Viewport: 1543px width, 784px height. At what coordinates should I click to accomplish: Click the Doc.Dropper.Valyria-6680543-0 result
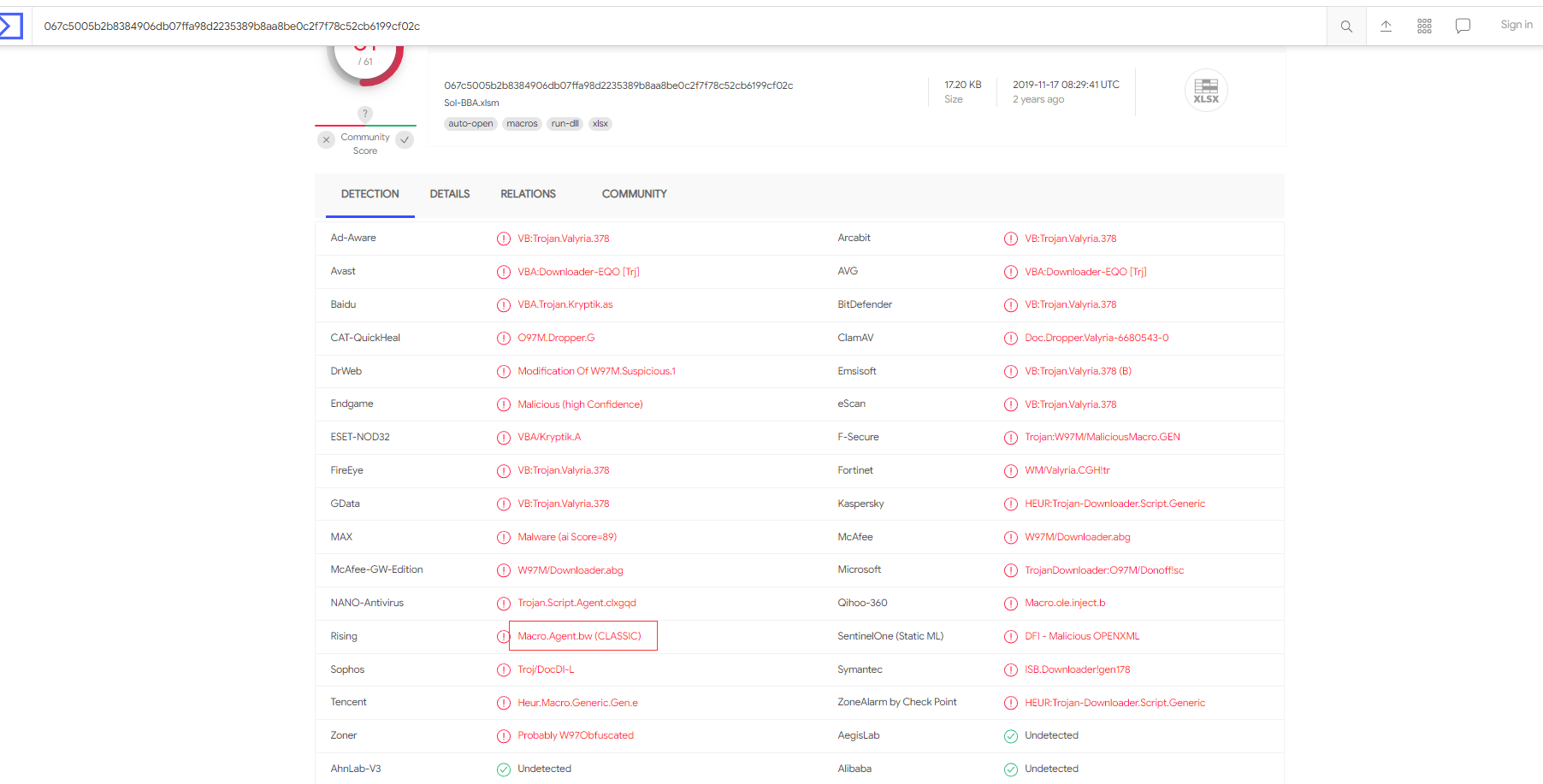tap(1097, 338)
